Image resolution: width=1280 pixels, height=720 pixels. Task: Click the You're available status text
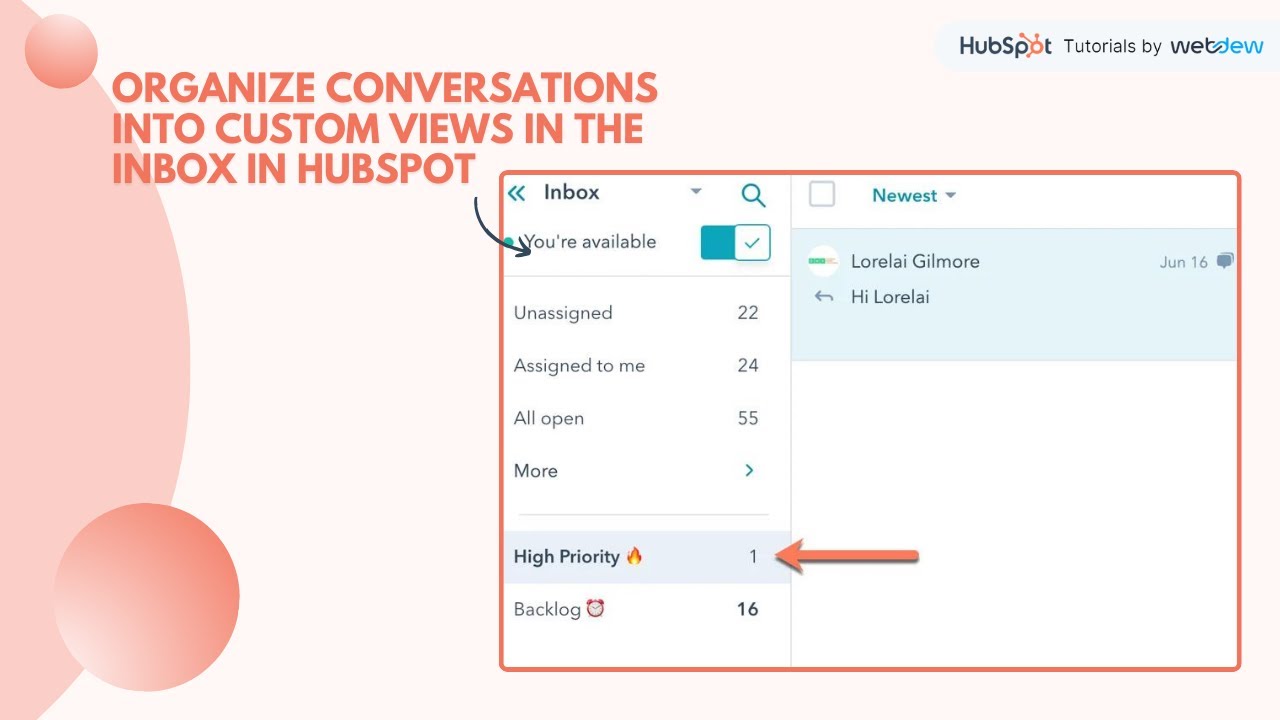pos(590,242)
